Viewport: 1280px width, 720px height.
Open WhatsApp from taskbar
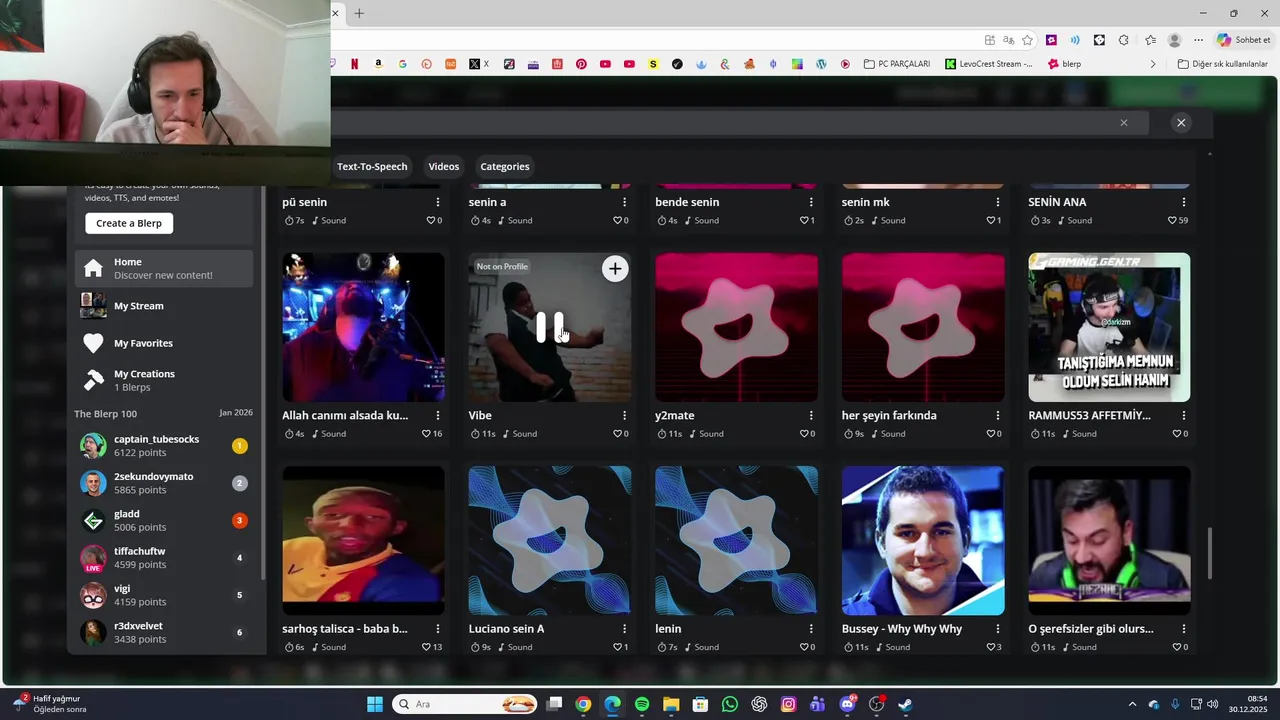pos(730,704)
